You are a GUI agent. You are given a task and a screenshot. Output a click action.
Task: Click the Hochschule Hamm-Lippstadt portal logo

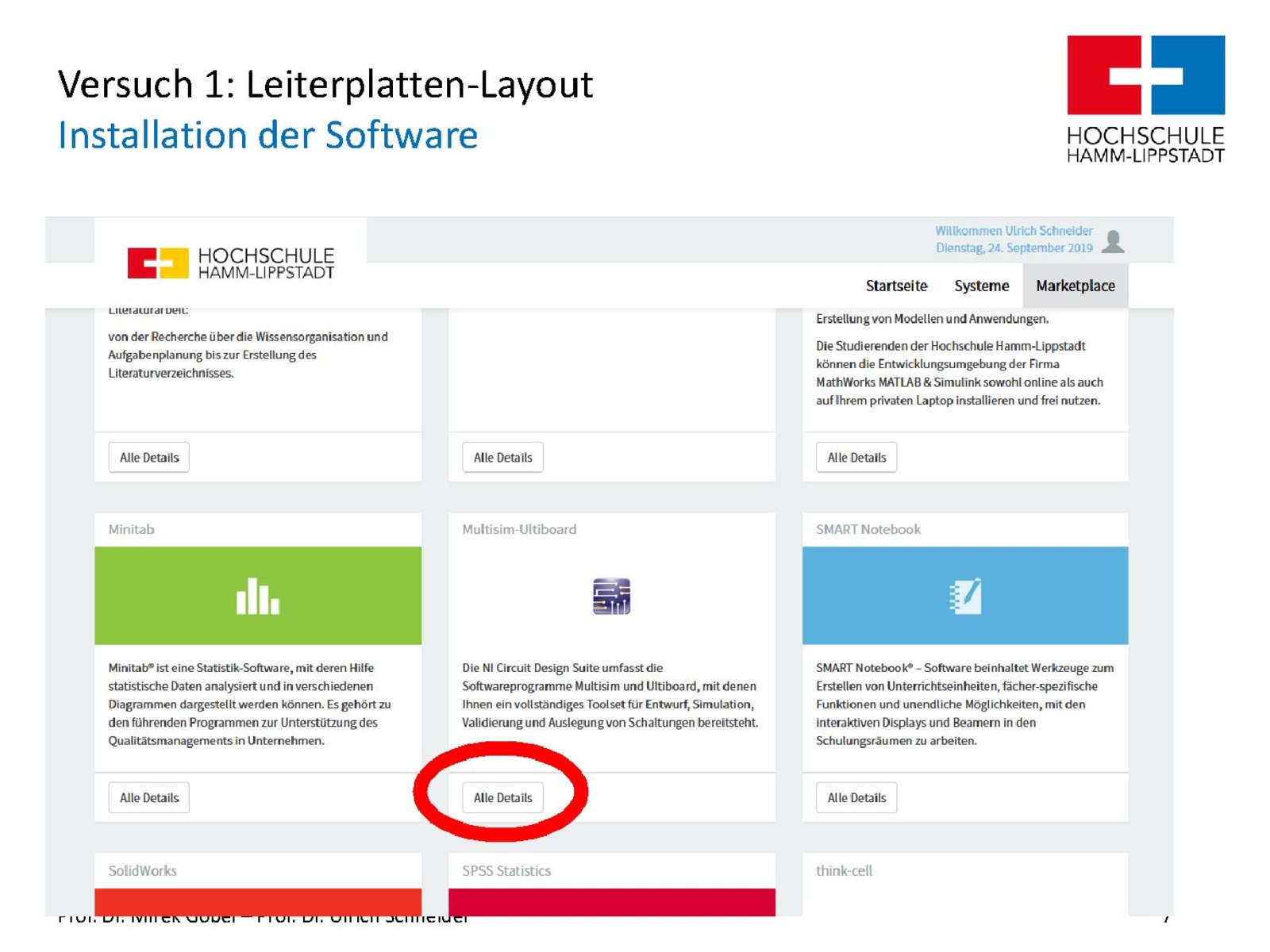coord(231,263)
